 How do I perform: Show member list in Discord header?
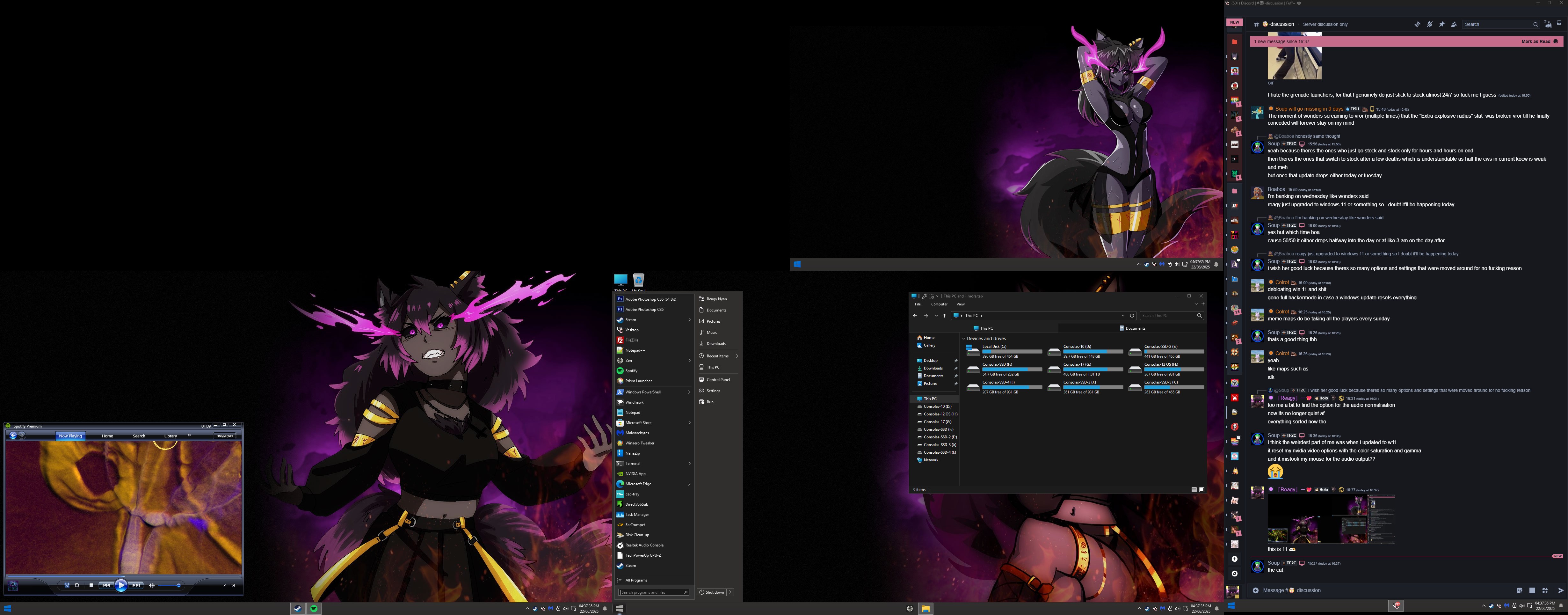tap(1454, 24)
